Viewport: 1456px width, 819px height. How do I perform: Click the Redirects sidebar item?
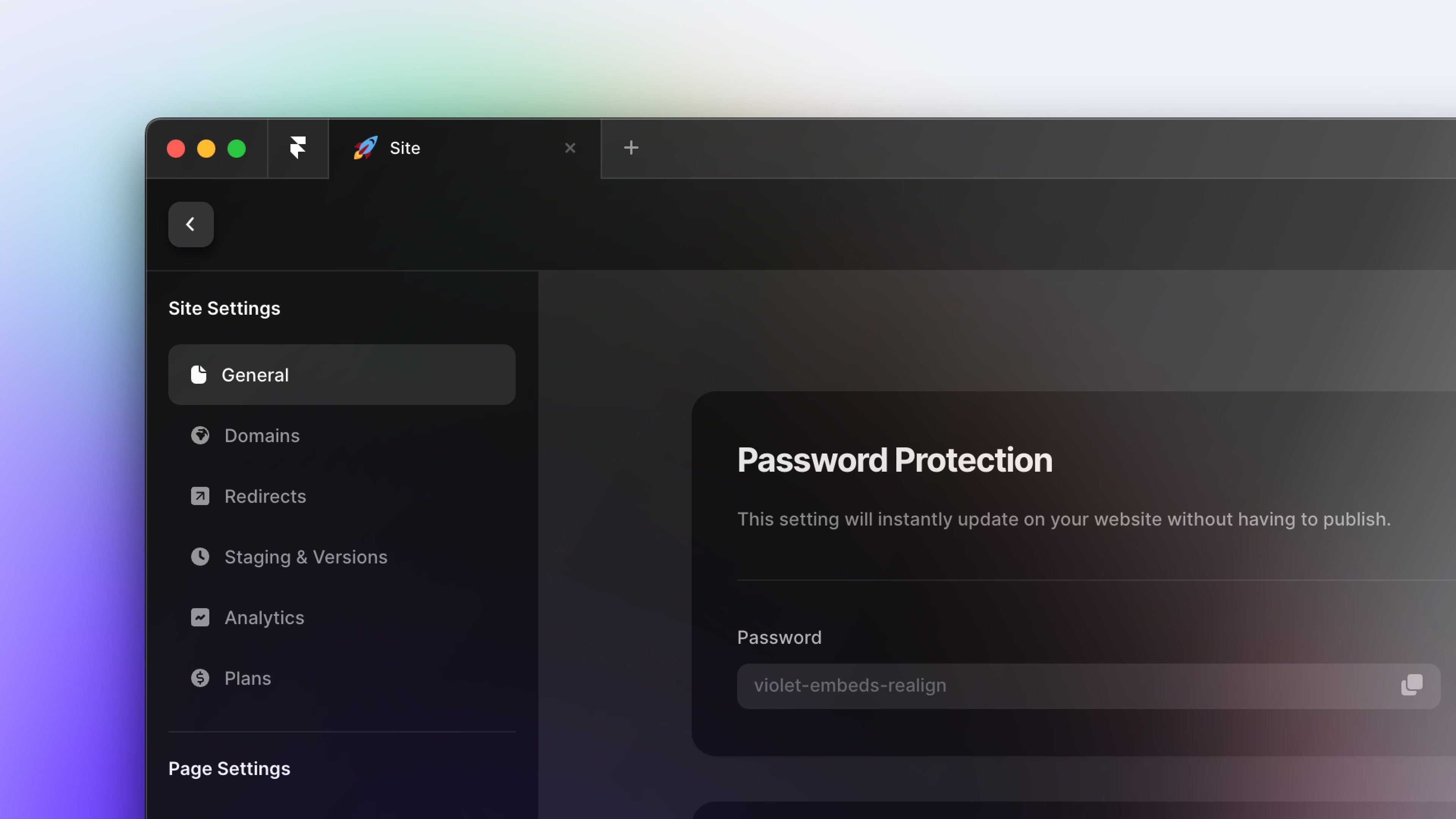click(x=265, y=495)
